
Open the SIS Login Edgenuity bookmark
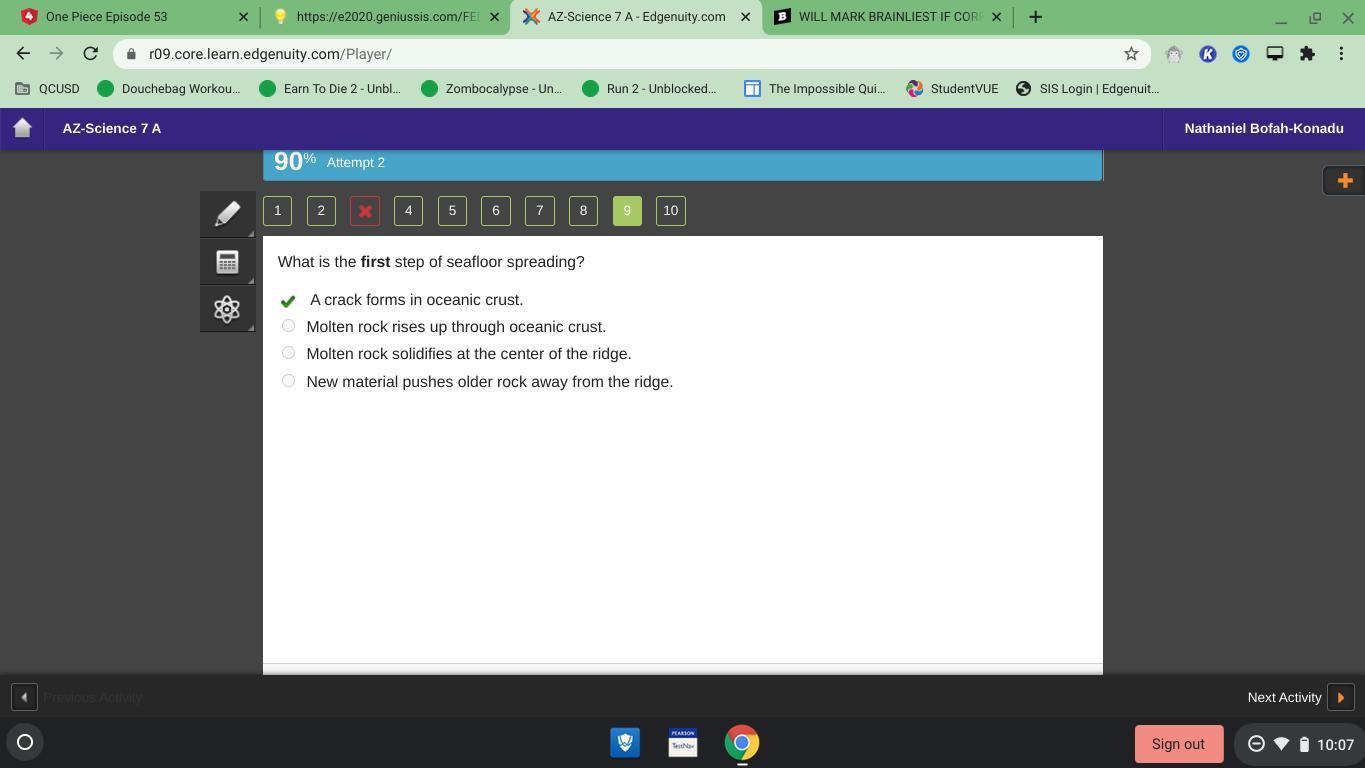(1087, 89)
